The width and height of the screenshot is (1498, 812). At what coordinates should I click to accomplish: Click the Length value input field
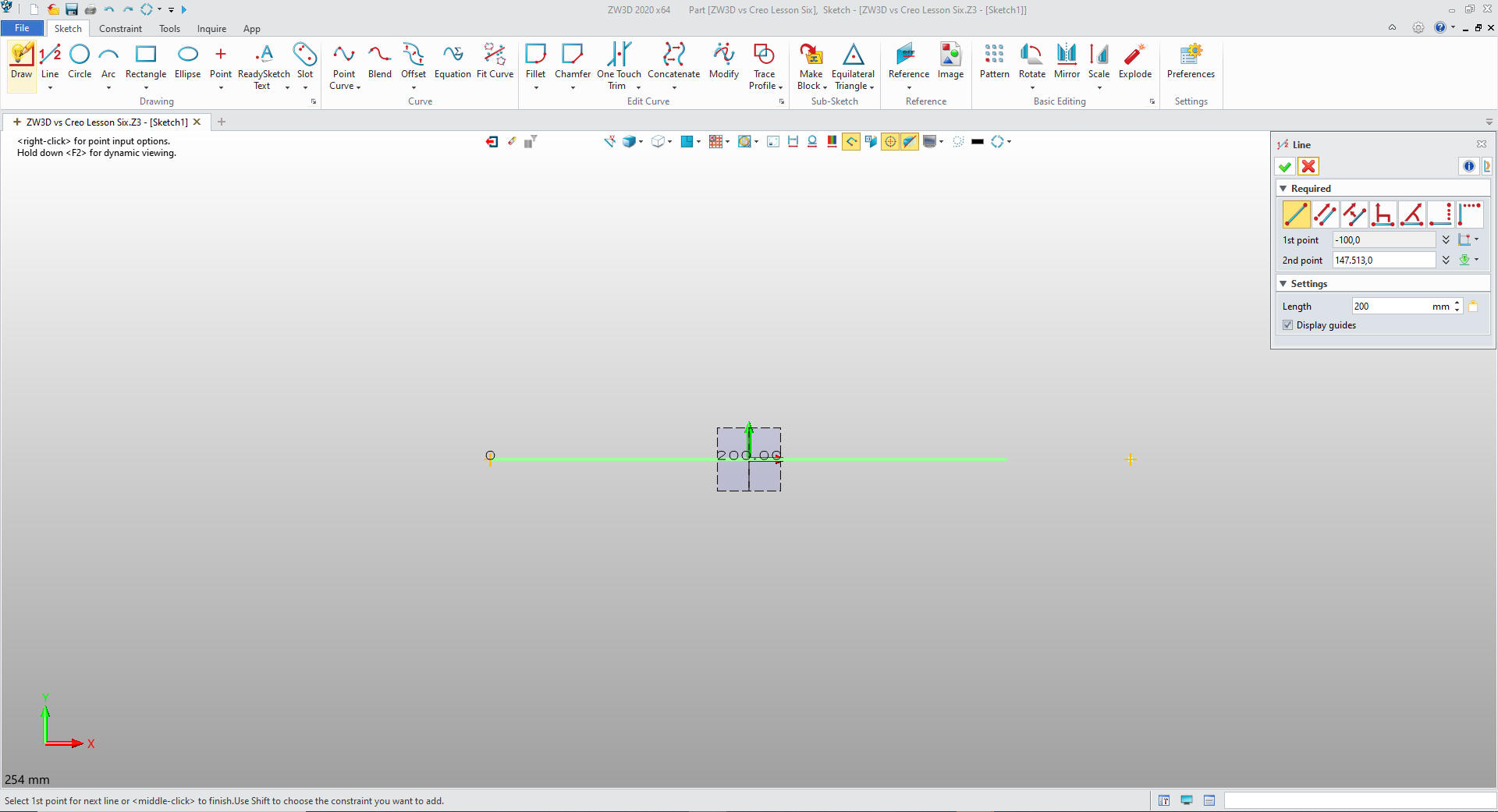(1391, 307)
